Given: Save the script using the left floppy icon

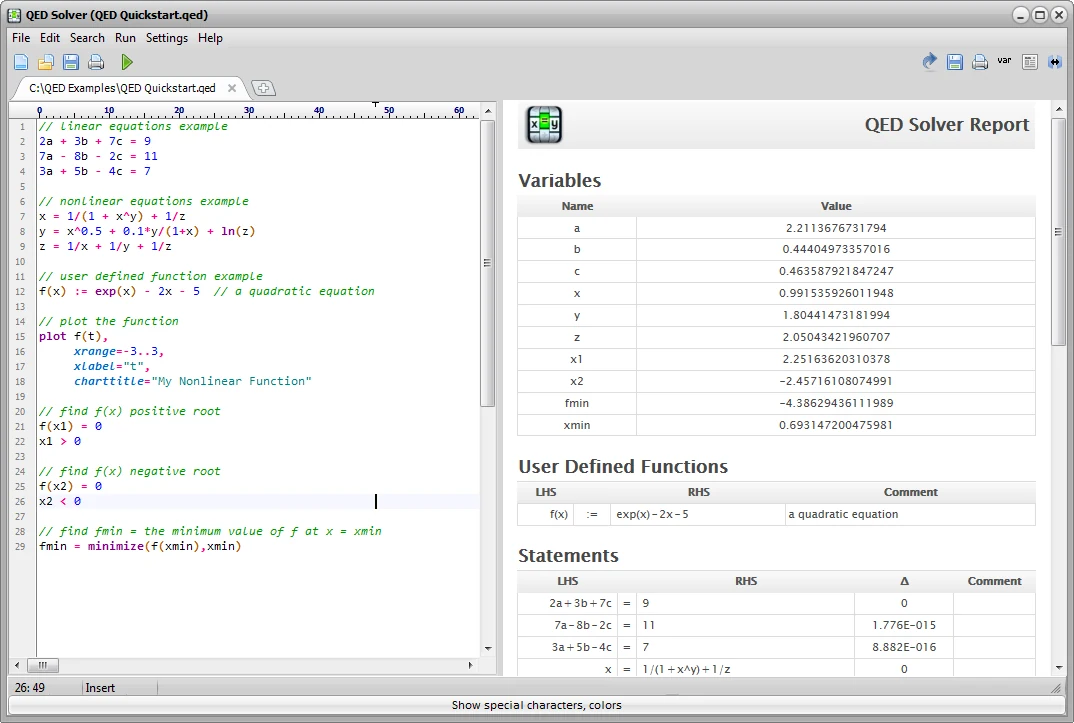Looking at the screenshot, I should (71, 62).
